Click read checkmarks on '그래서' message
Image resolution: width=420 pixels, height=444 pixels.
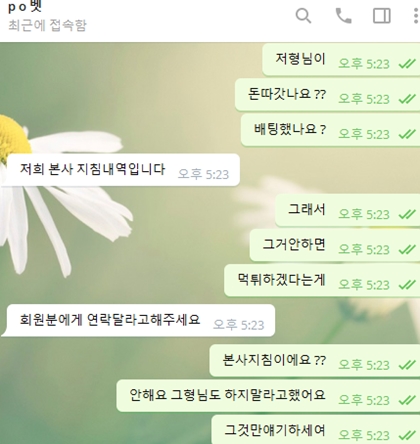click(407, 214)
